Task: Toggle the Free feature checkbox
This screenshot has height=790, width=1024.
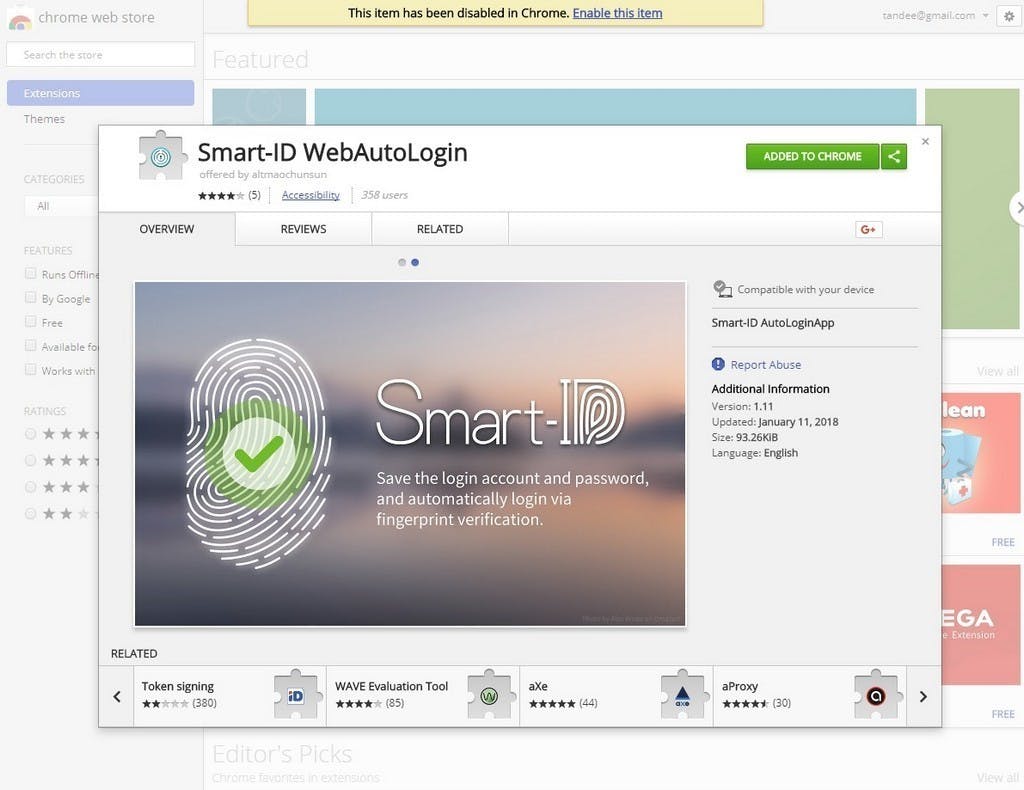Action: 31,322
